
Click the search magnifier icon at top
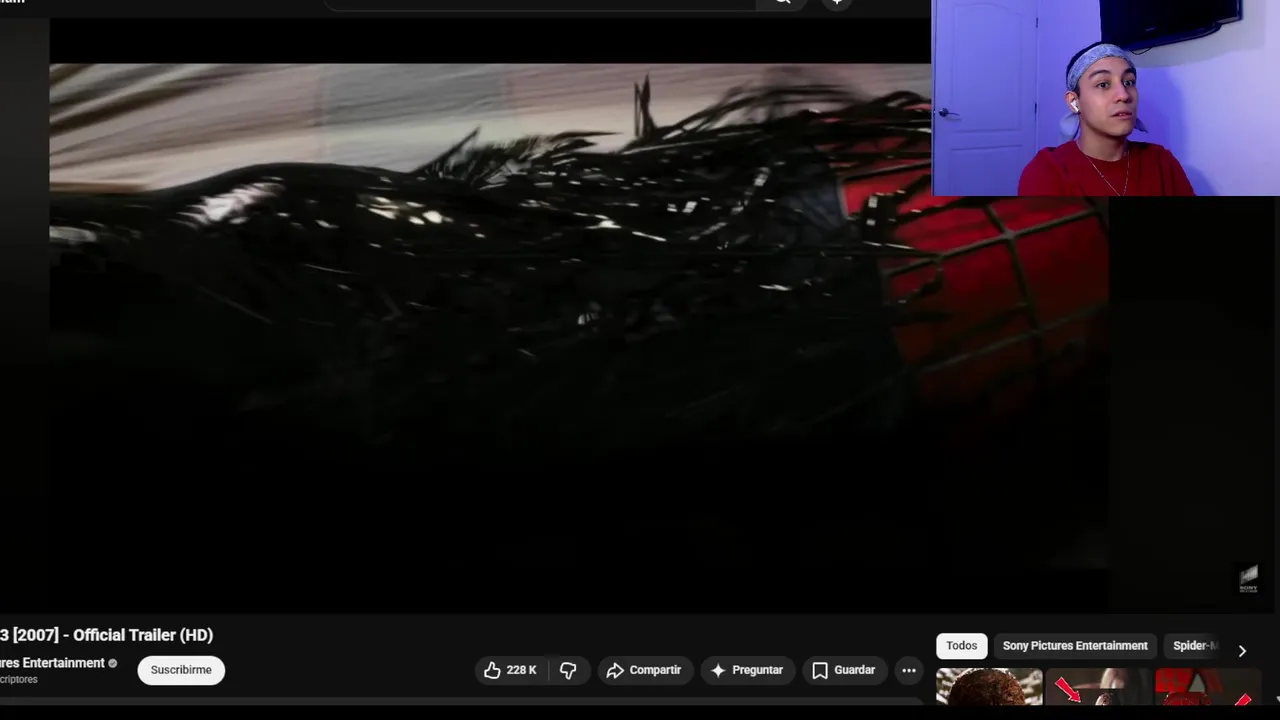click(783, 2)
